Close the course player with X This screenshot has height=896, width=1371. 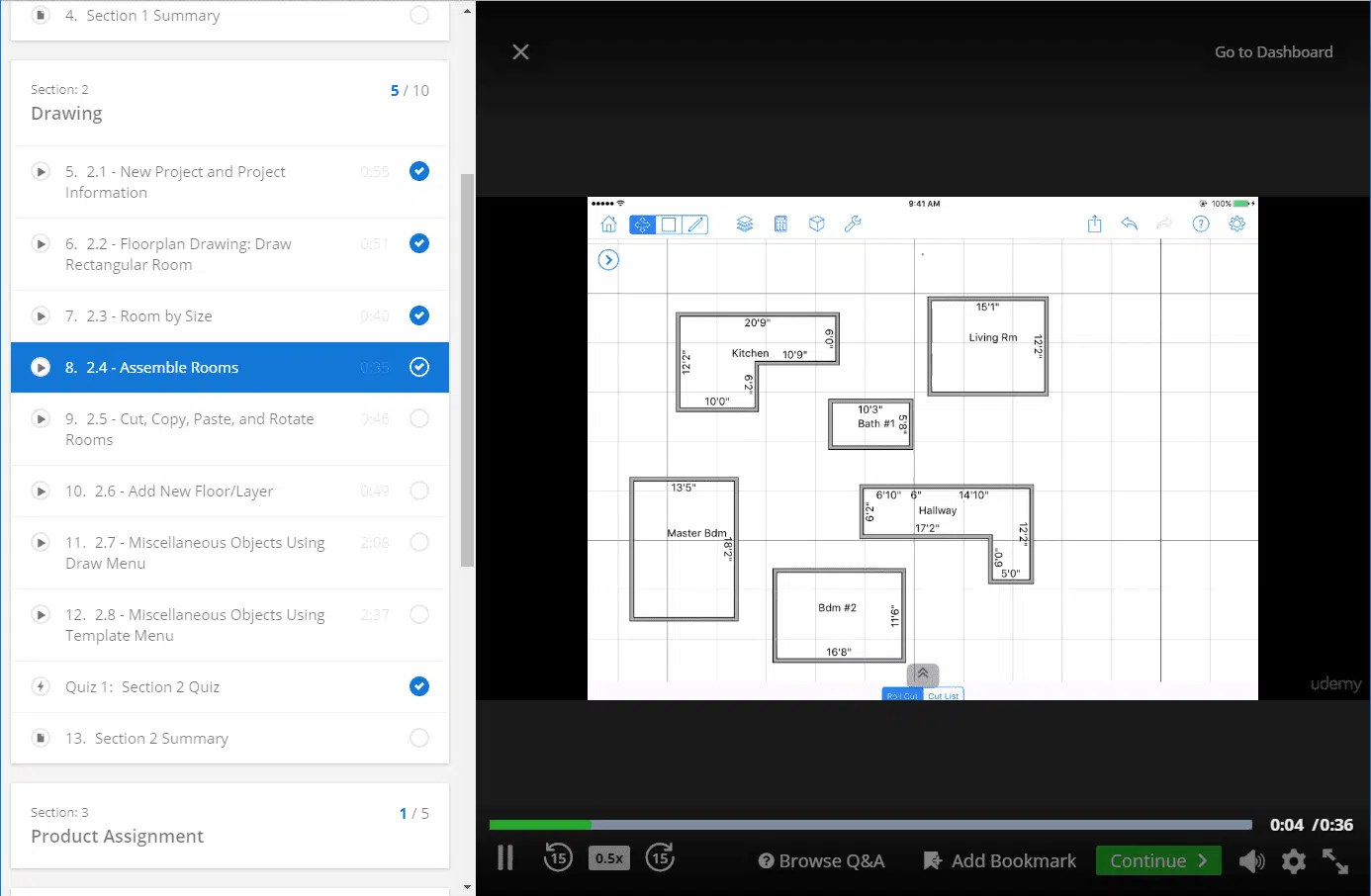click(520, 52)
